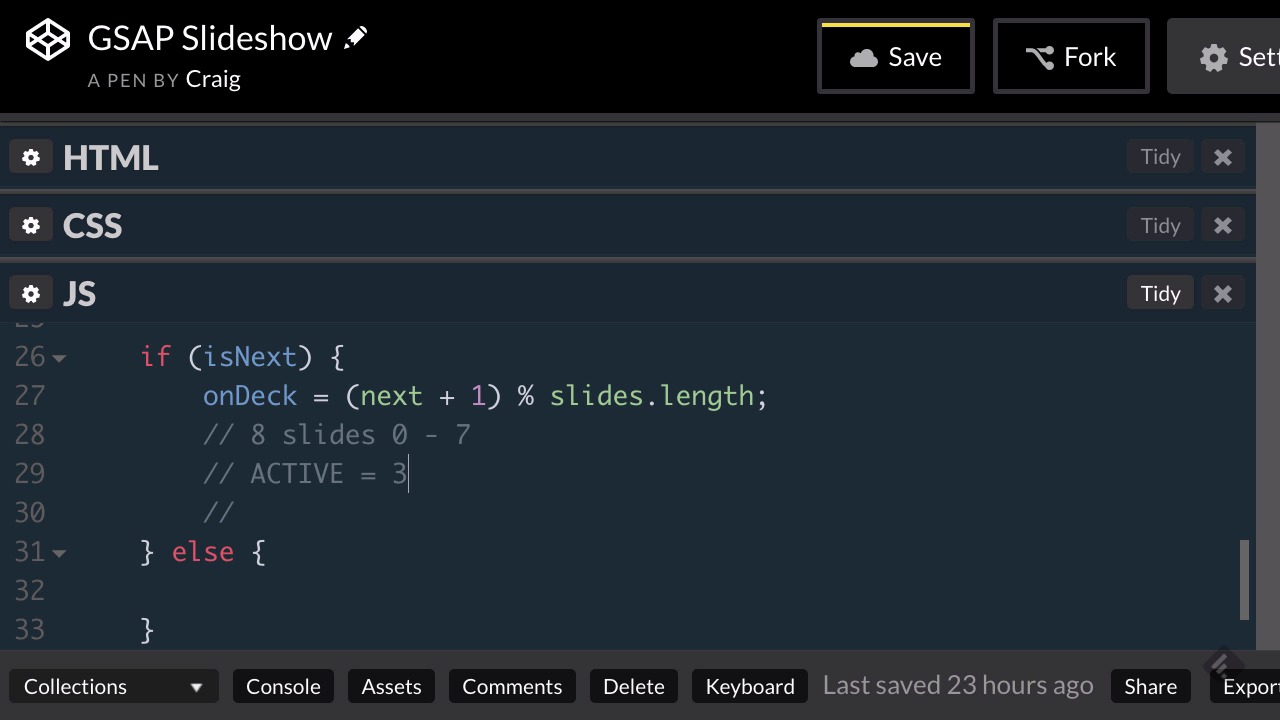Click the JS panel header title
This screenshot has width=1280, height=720.
[79, 293]
